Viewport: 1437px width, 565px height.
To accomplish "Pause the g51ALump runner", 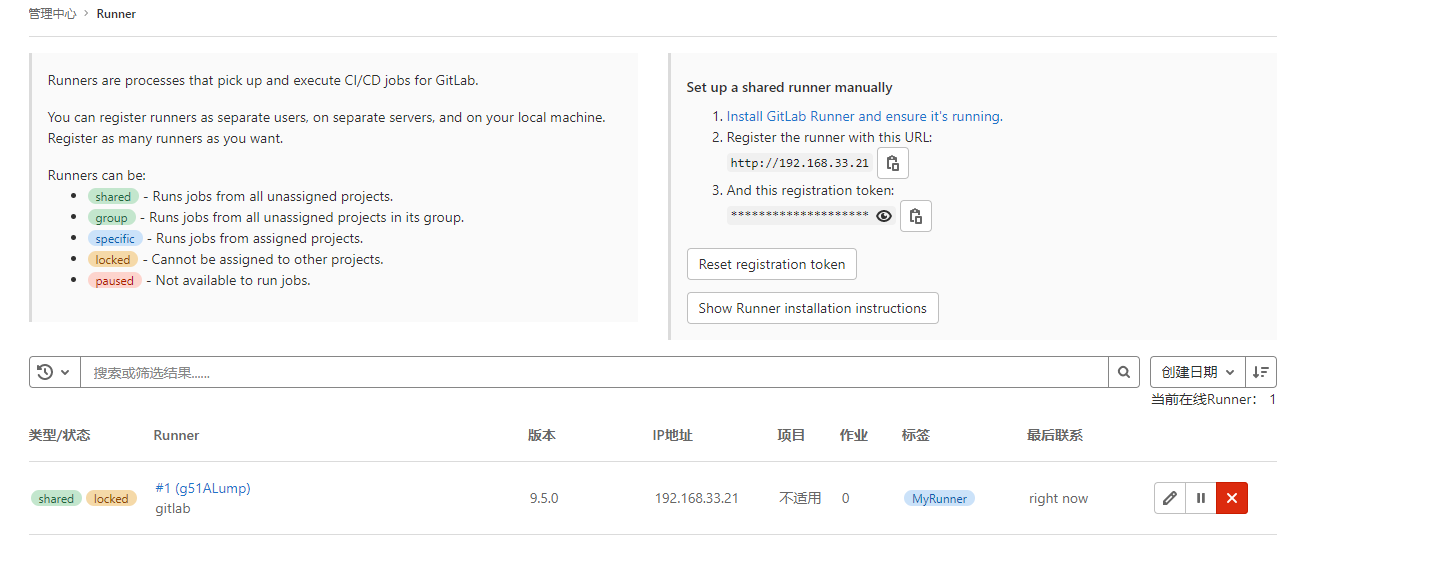I will pyautogui.click(x=1201, y=498).
